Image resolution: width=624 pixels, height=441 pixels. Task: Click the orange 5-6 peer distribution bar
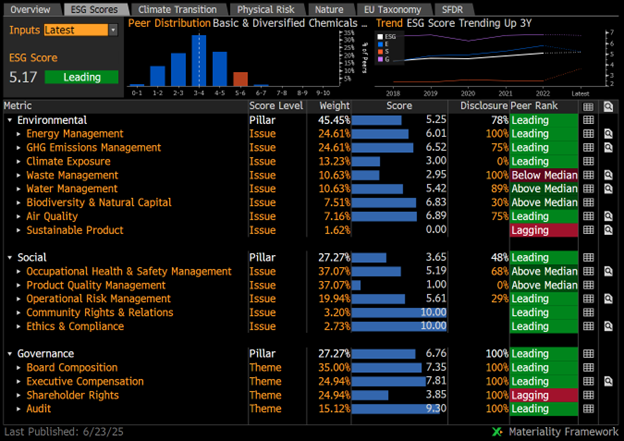240,79
